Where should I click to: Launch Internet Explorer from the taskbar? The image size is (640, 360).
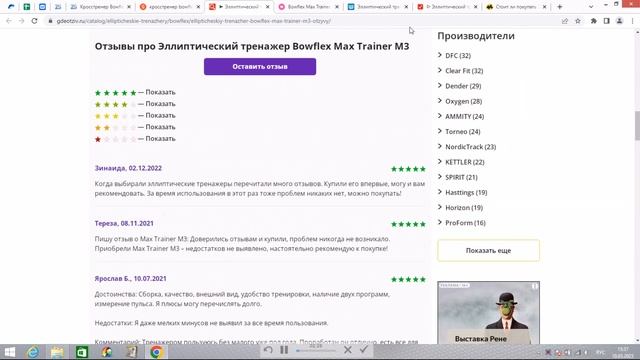coord(33,352)
